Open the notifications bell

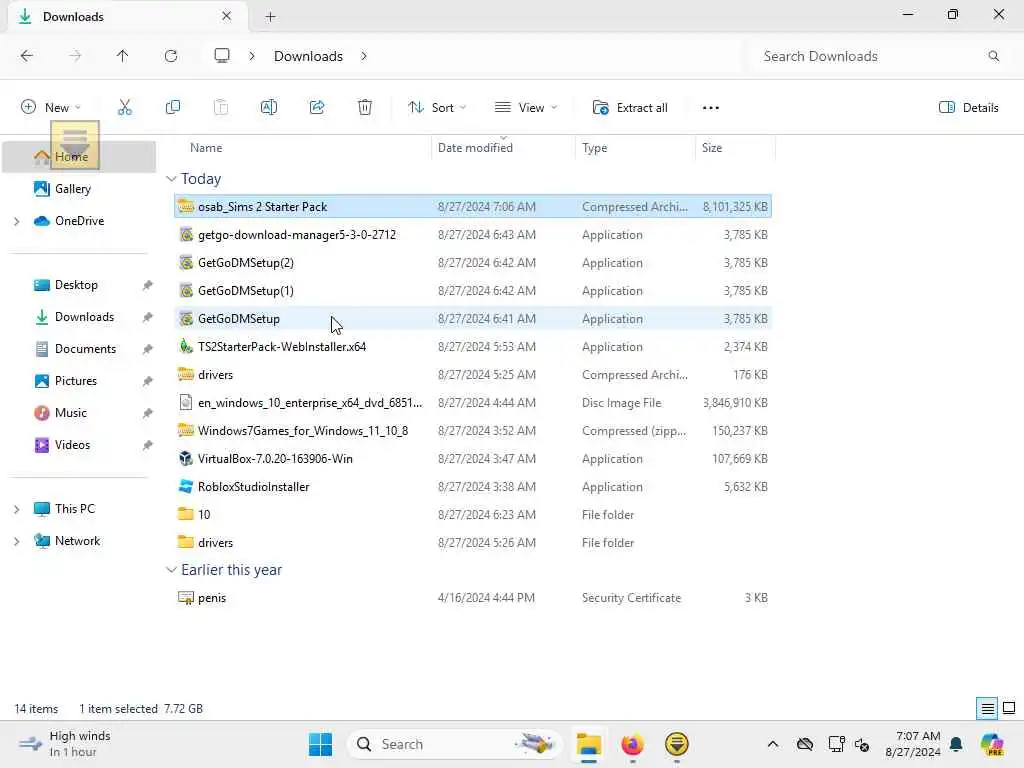coord(956,744)
